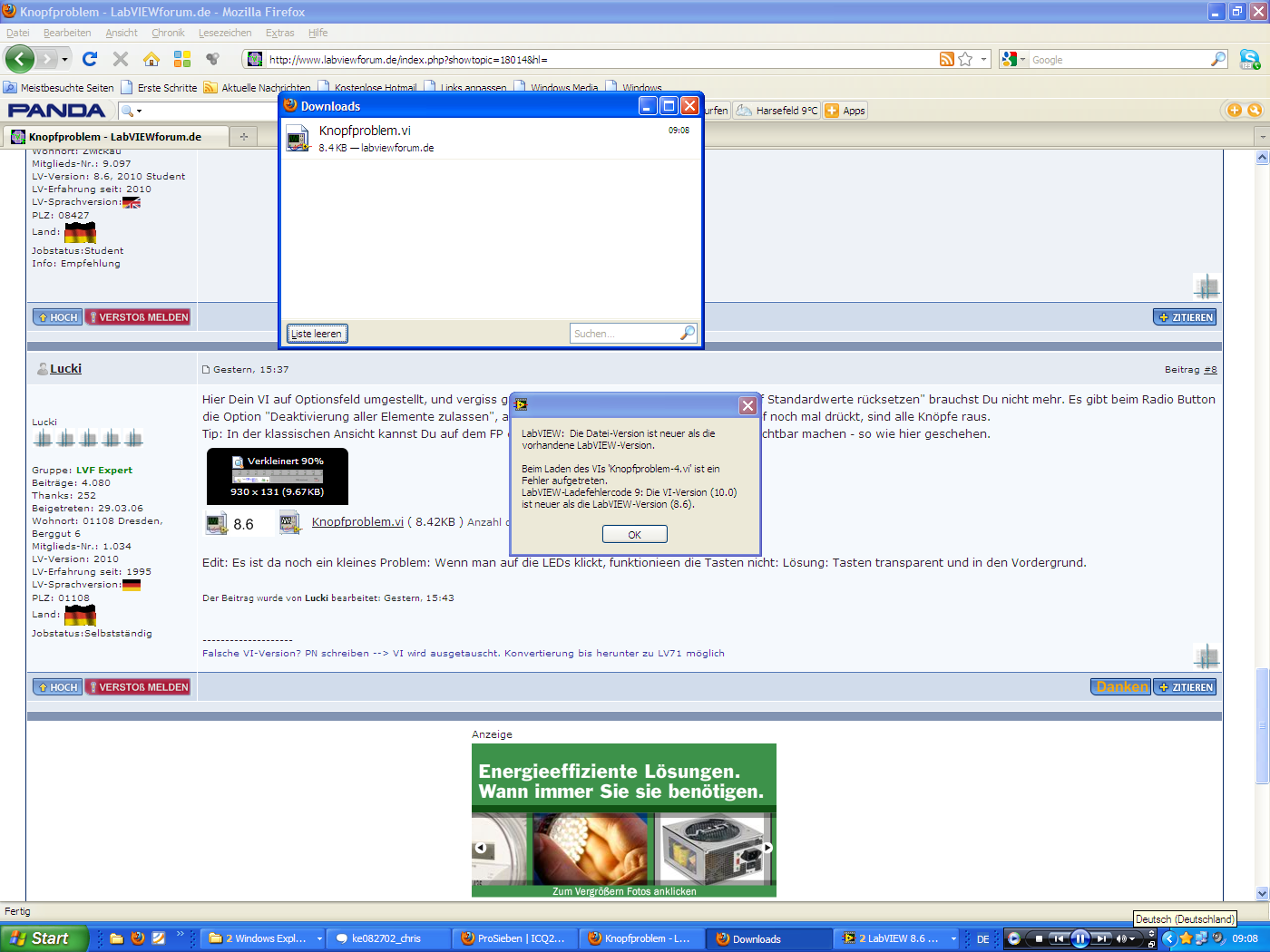Open the Skype toolbar icon
This screenshot has height=952, width=1270.
pos(1250,59)
